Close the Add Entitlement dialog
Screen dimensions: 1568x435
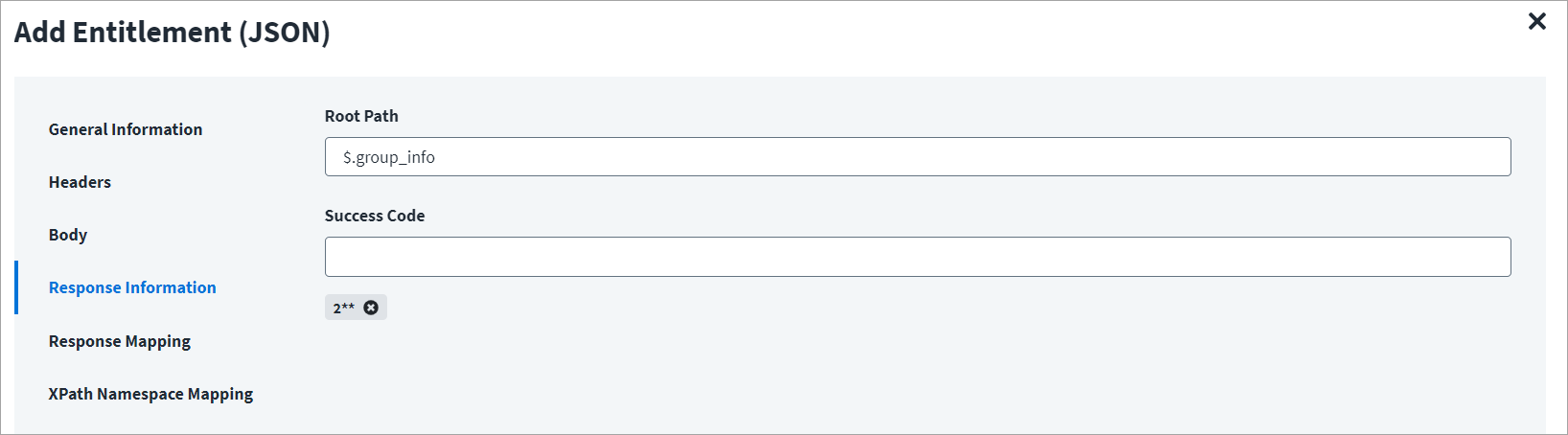click(x=1536, y=21)
